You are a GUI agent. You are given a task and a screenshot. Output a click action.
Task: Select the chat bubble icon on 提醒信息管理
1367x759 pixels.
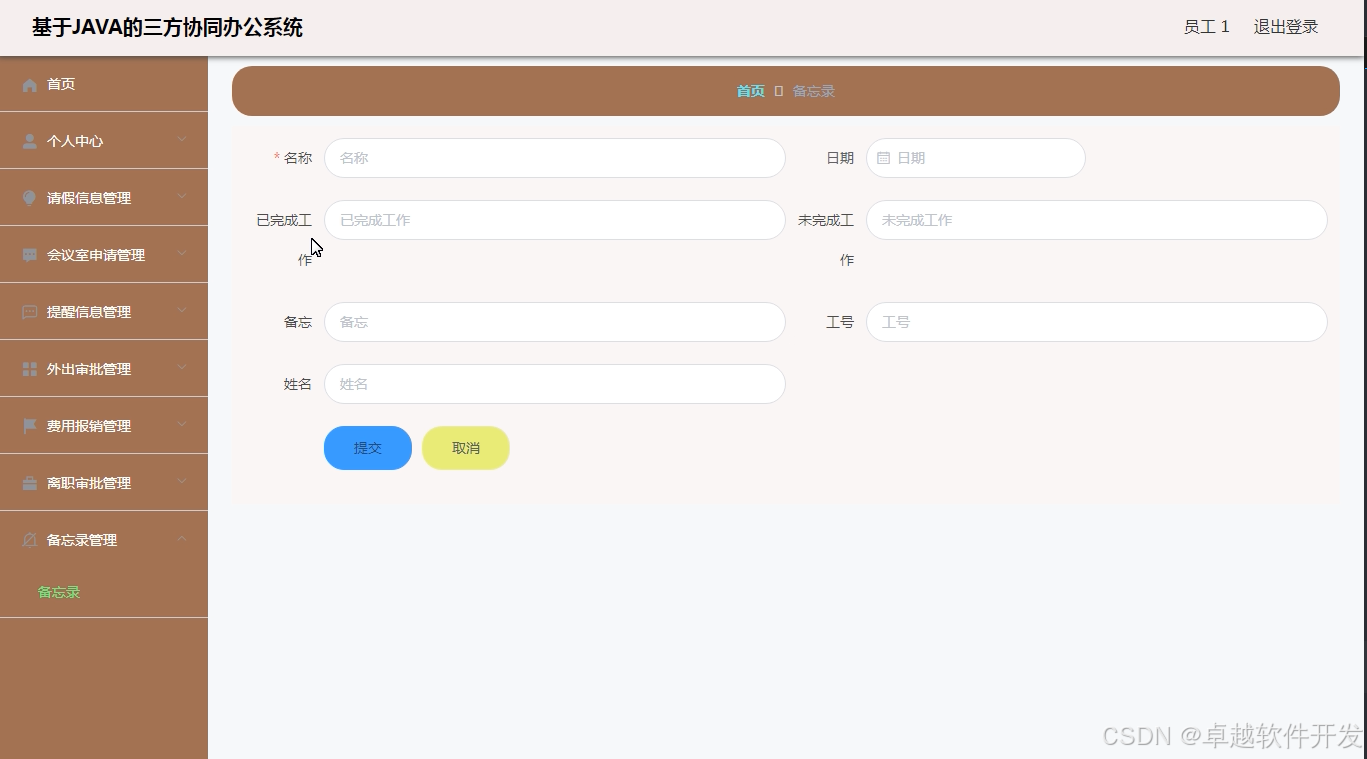[x=29, y=311]
